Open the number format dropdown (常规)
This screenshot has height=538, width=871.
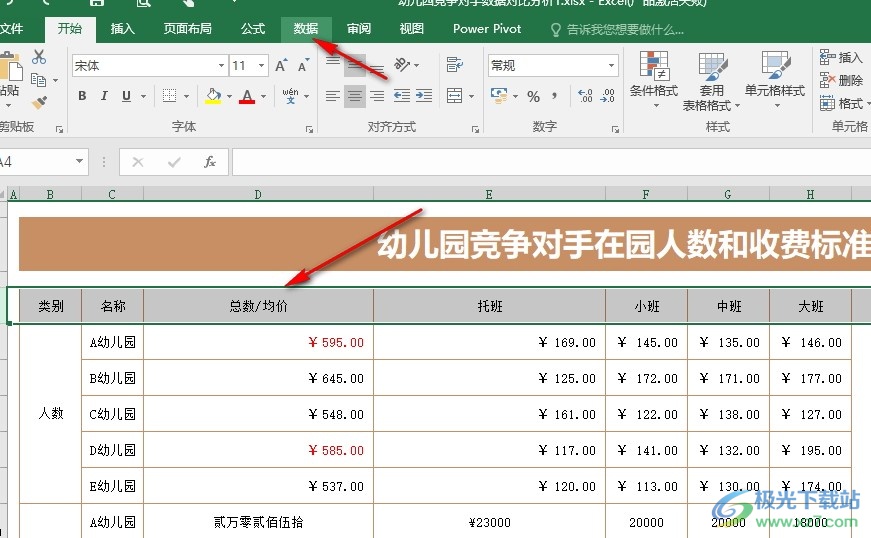(611, 66)
